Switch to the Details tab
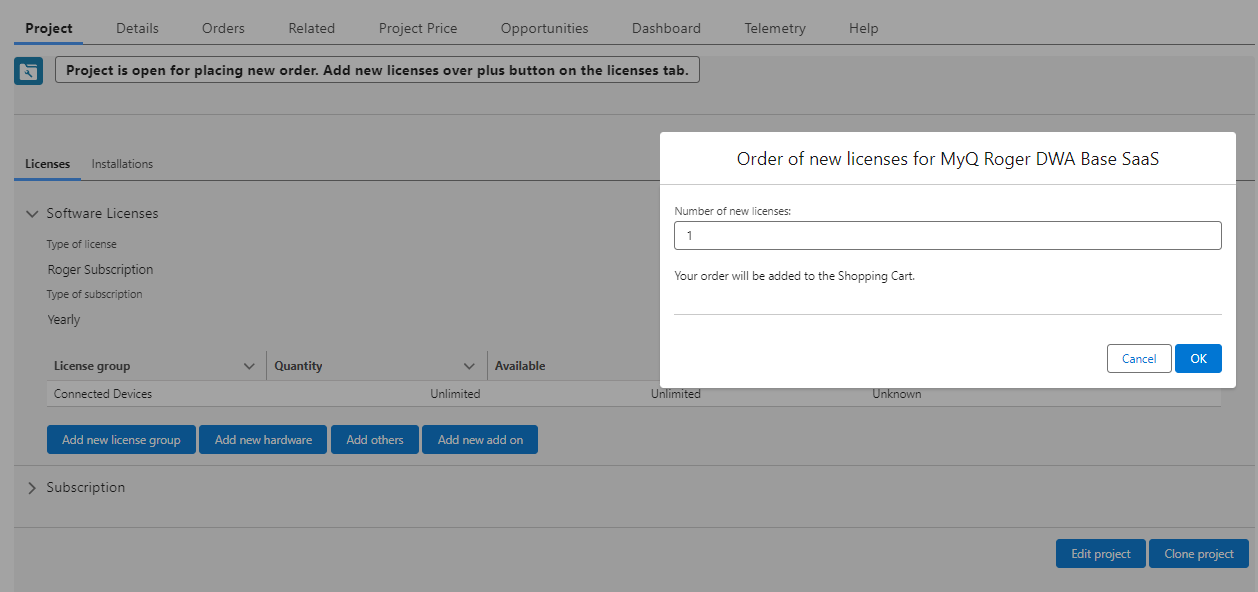Viewport: 1258px width, 592px height. tap(137, 28)
